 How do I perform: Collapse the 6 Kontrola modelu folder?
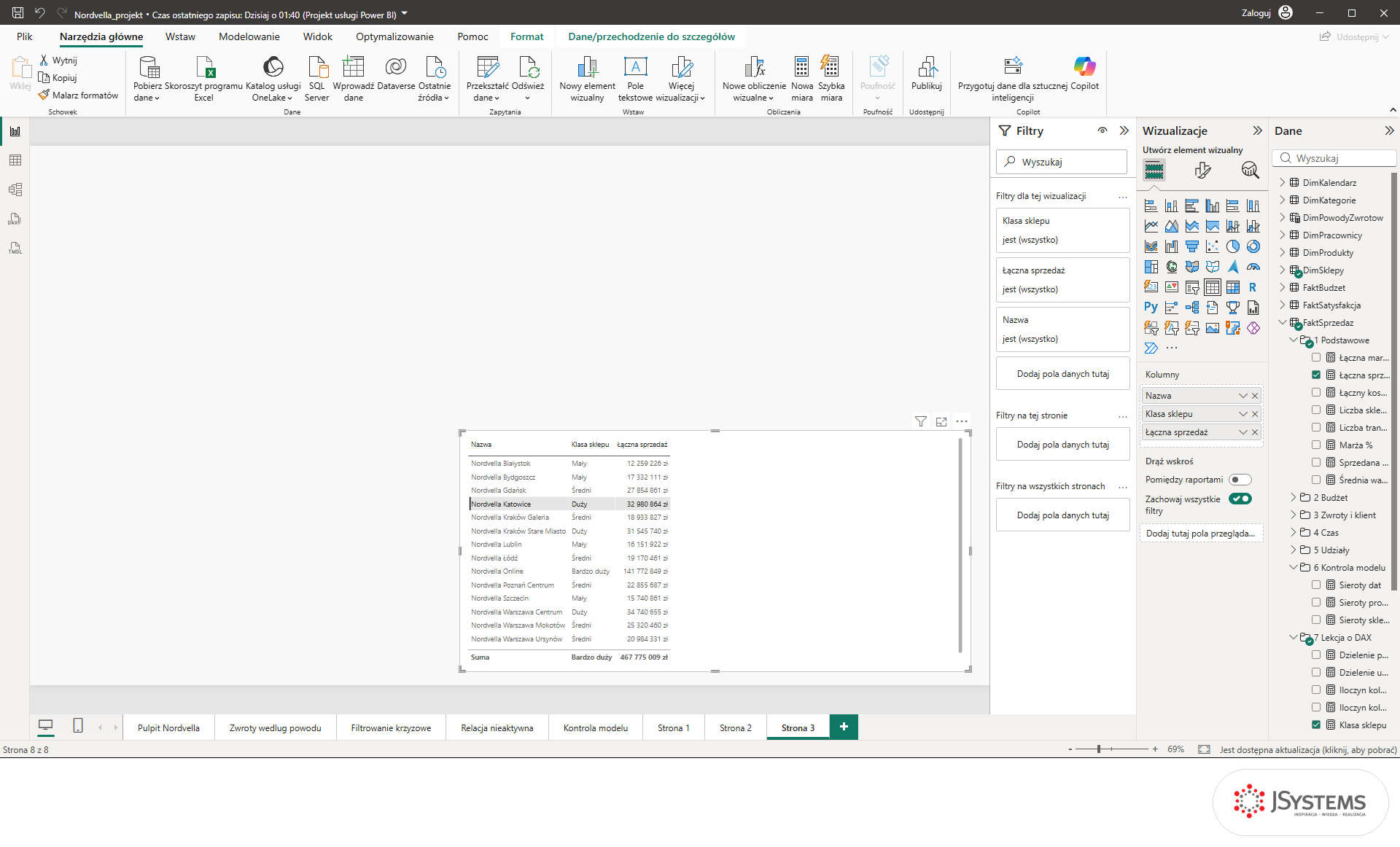click(x=1294, y=567)
